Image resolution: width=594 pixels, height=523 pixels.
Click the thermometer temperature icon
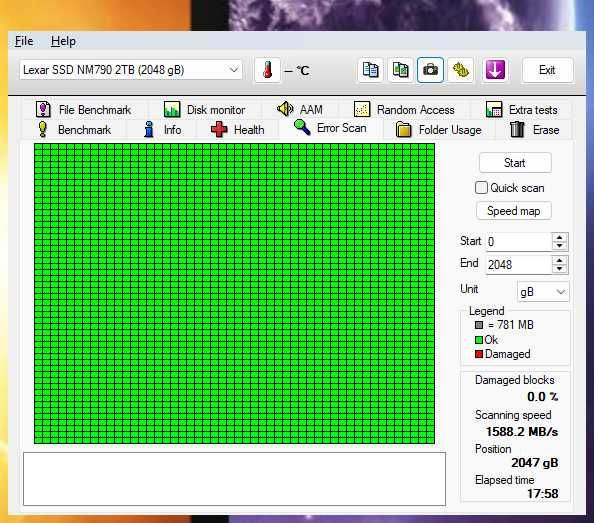(x=267, y=70)
